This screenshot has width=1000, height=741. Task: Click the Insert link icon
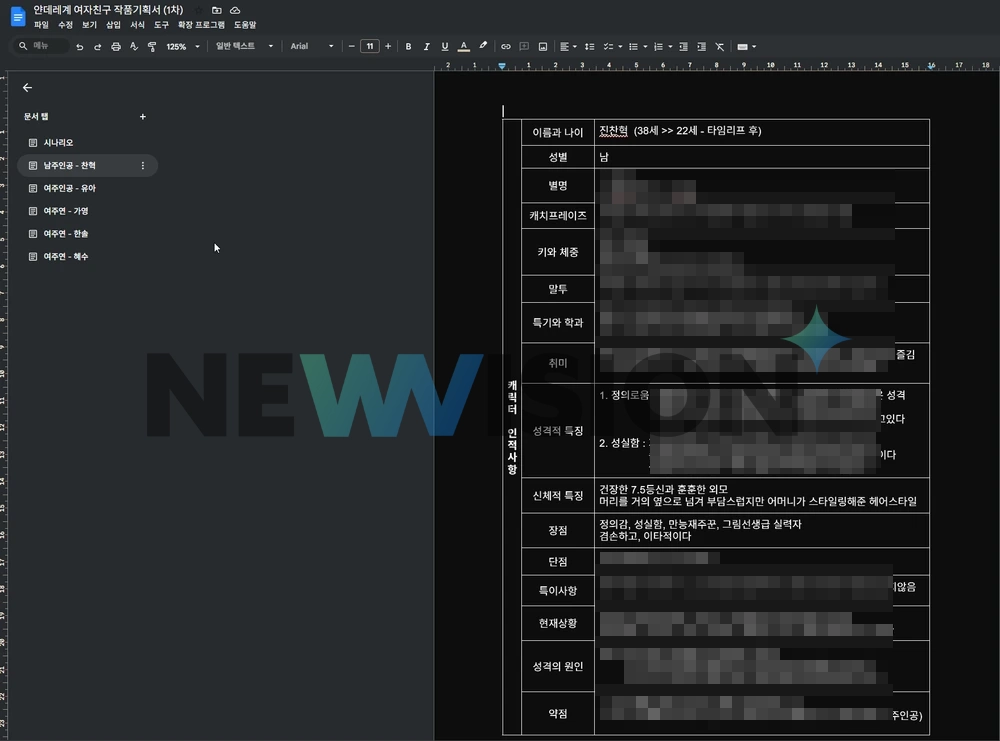click(506, 46)
